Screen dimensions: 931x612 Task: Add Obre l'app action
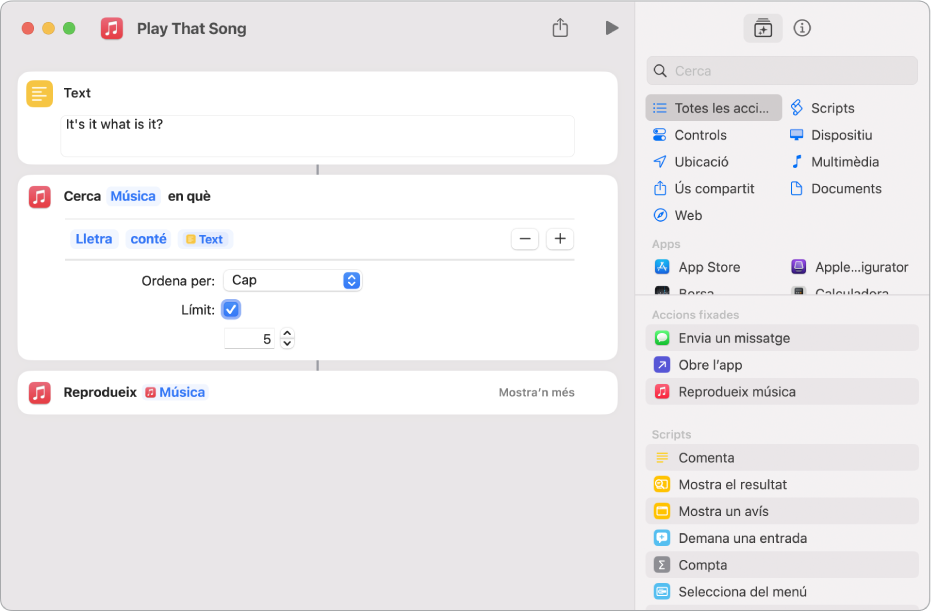pos(782,364)
